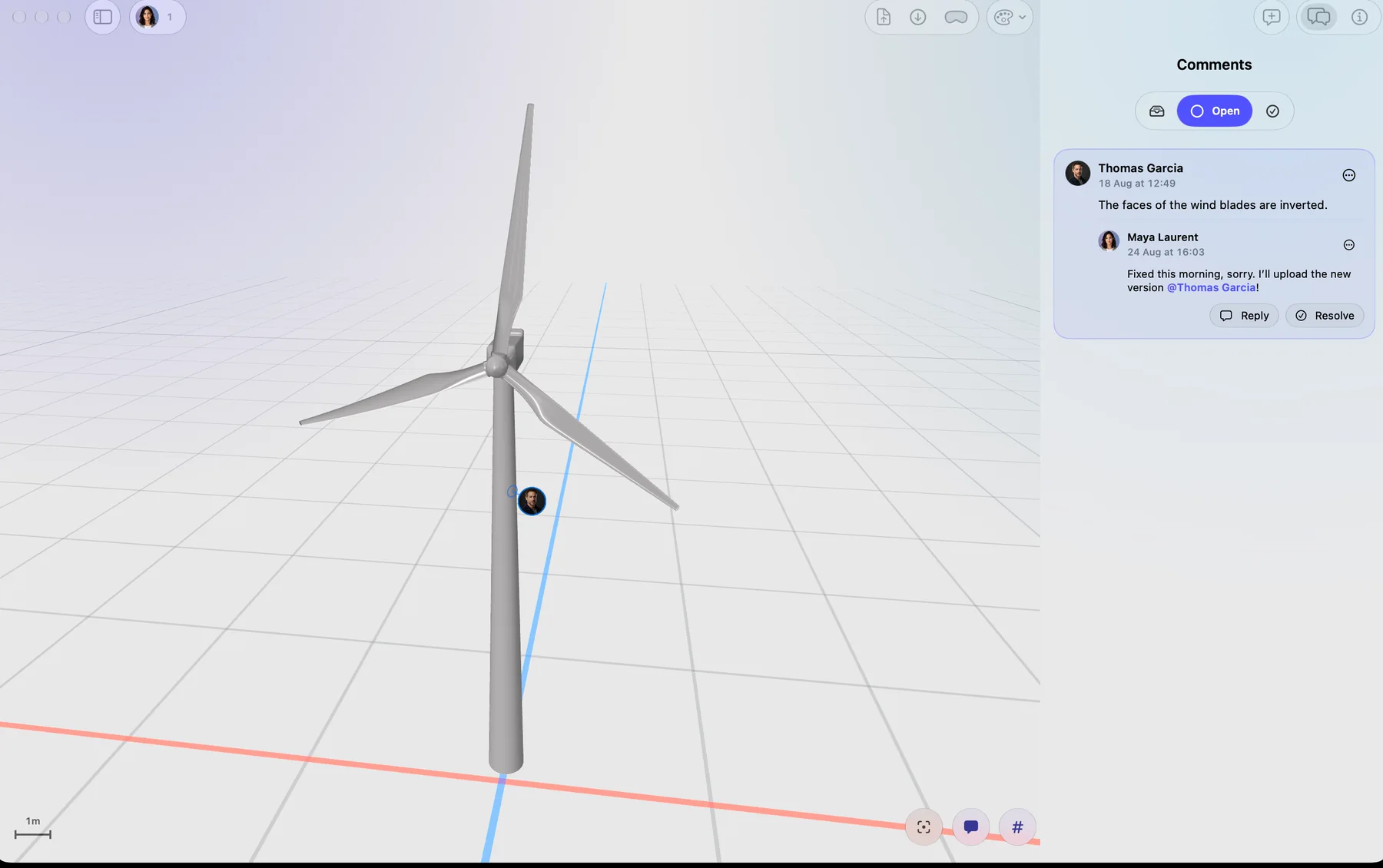Toggle the left sidebar panel

(x=102, y=17)
